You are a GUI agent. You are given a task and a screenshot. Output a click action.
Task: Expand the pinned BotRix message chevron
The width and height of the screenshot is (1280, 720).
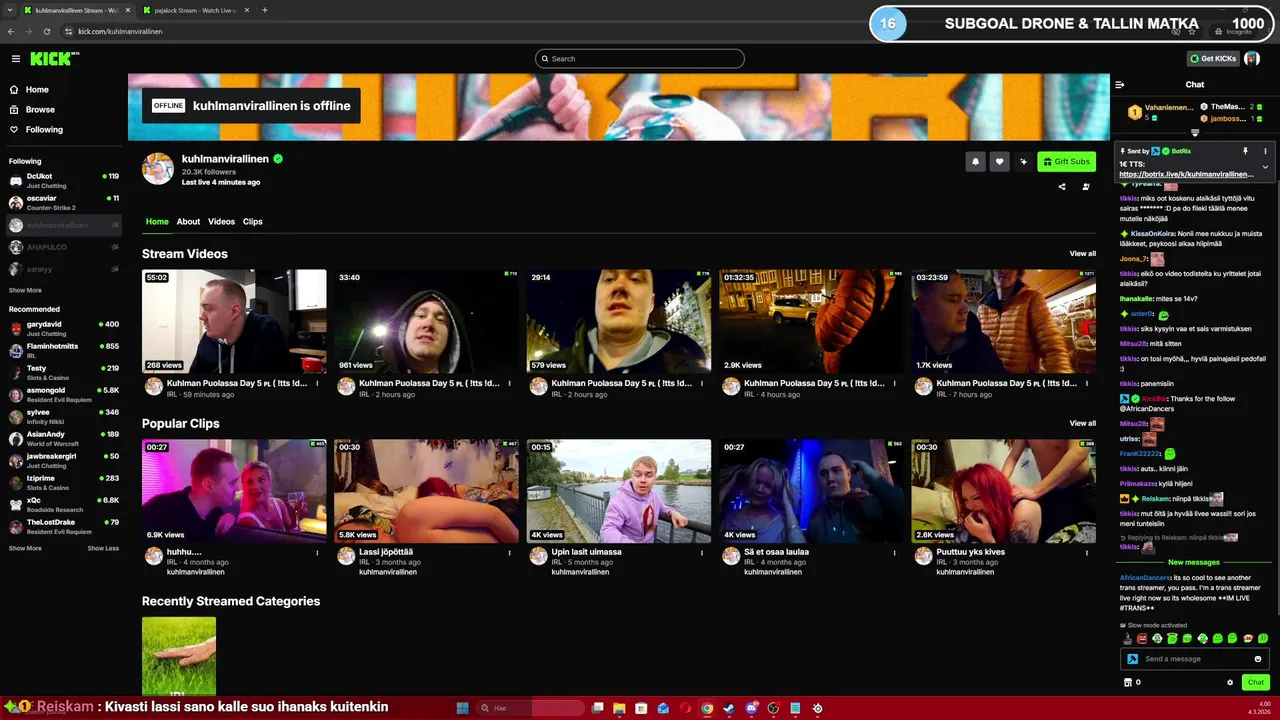1265,167
